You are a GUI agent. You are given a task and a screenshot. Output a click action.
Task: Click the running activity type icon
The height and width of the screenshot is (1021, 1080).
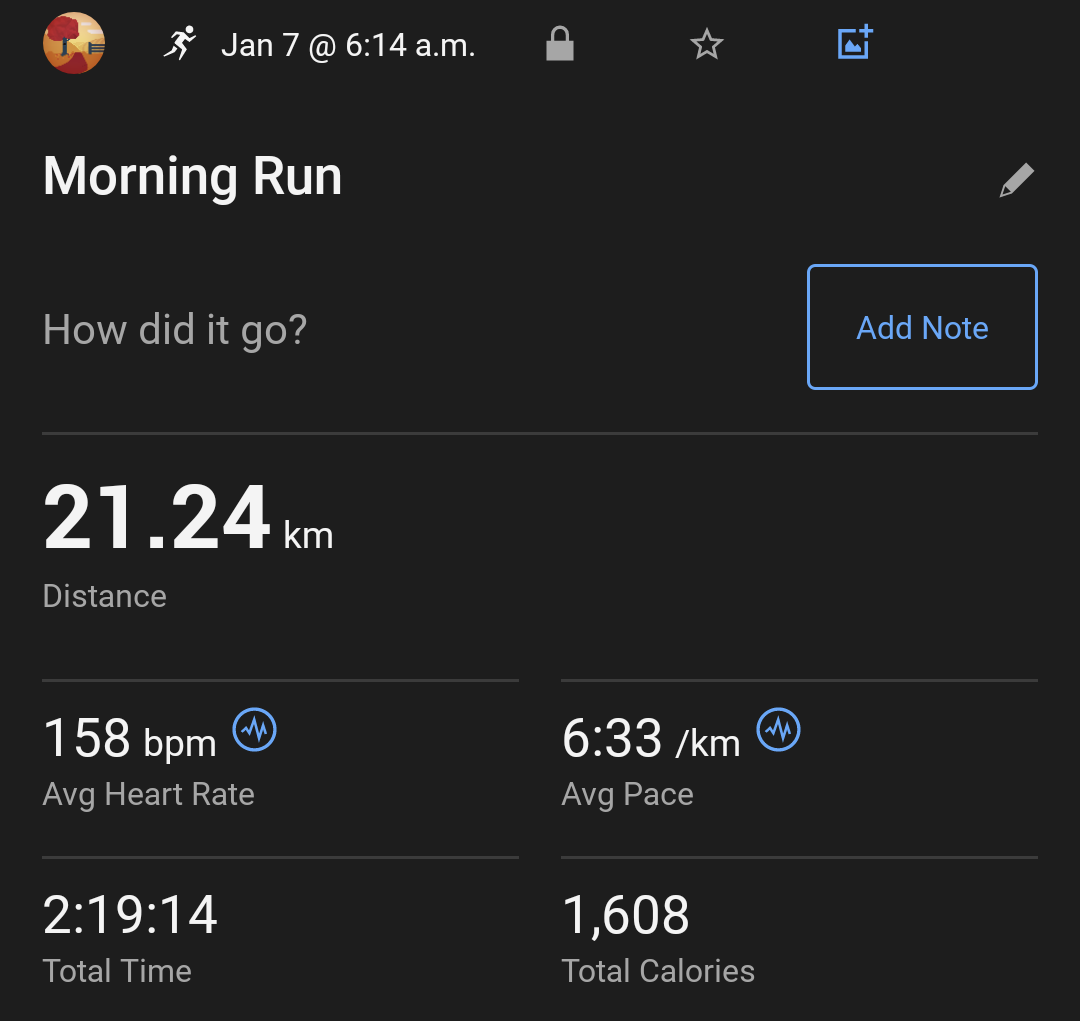point(180,44)
